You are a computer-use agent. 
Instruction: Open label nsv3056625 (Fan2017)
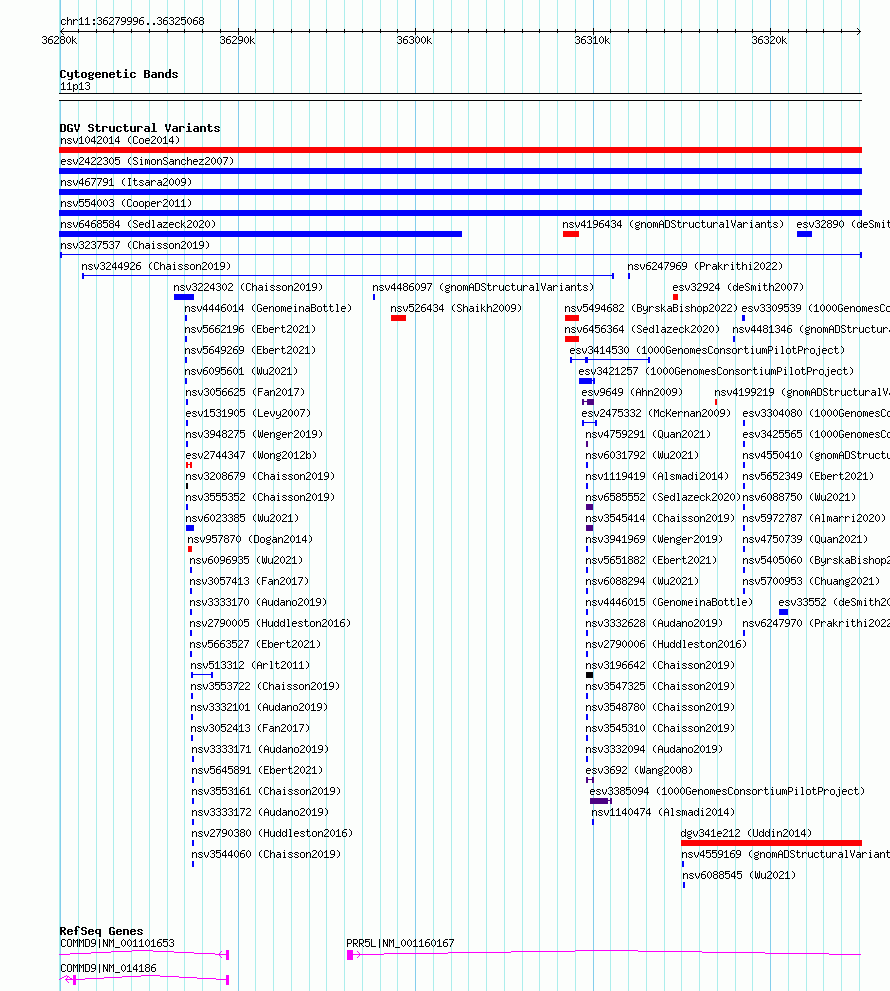(245, 392)
